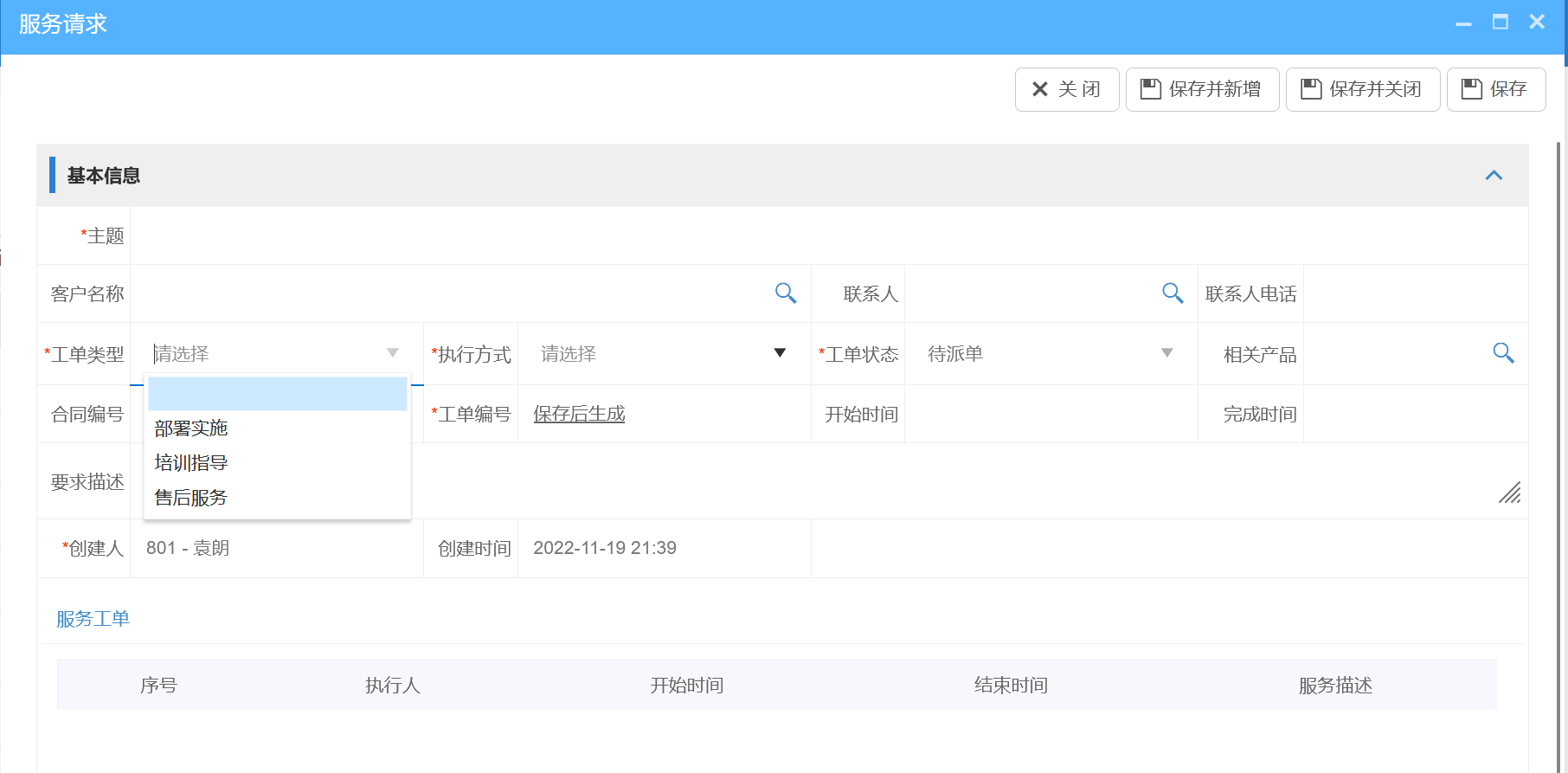Close the window with the title bar X
The image size is (1568, 773).
1537,23
